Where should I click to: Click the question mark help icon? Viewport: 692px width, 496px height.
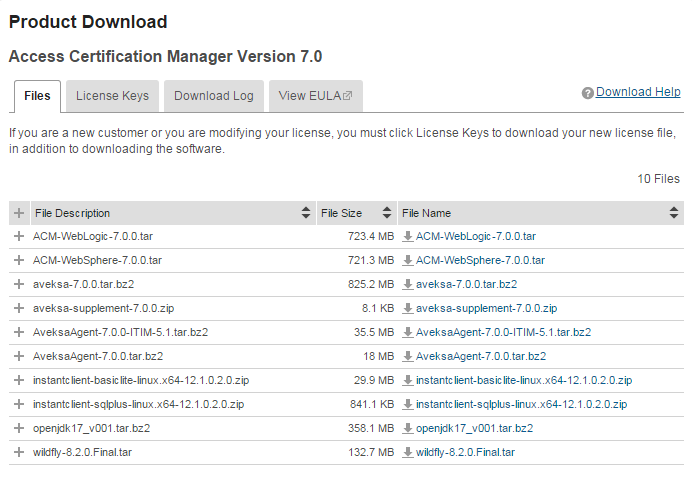click(x=587, y=93)
